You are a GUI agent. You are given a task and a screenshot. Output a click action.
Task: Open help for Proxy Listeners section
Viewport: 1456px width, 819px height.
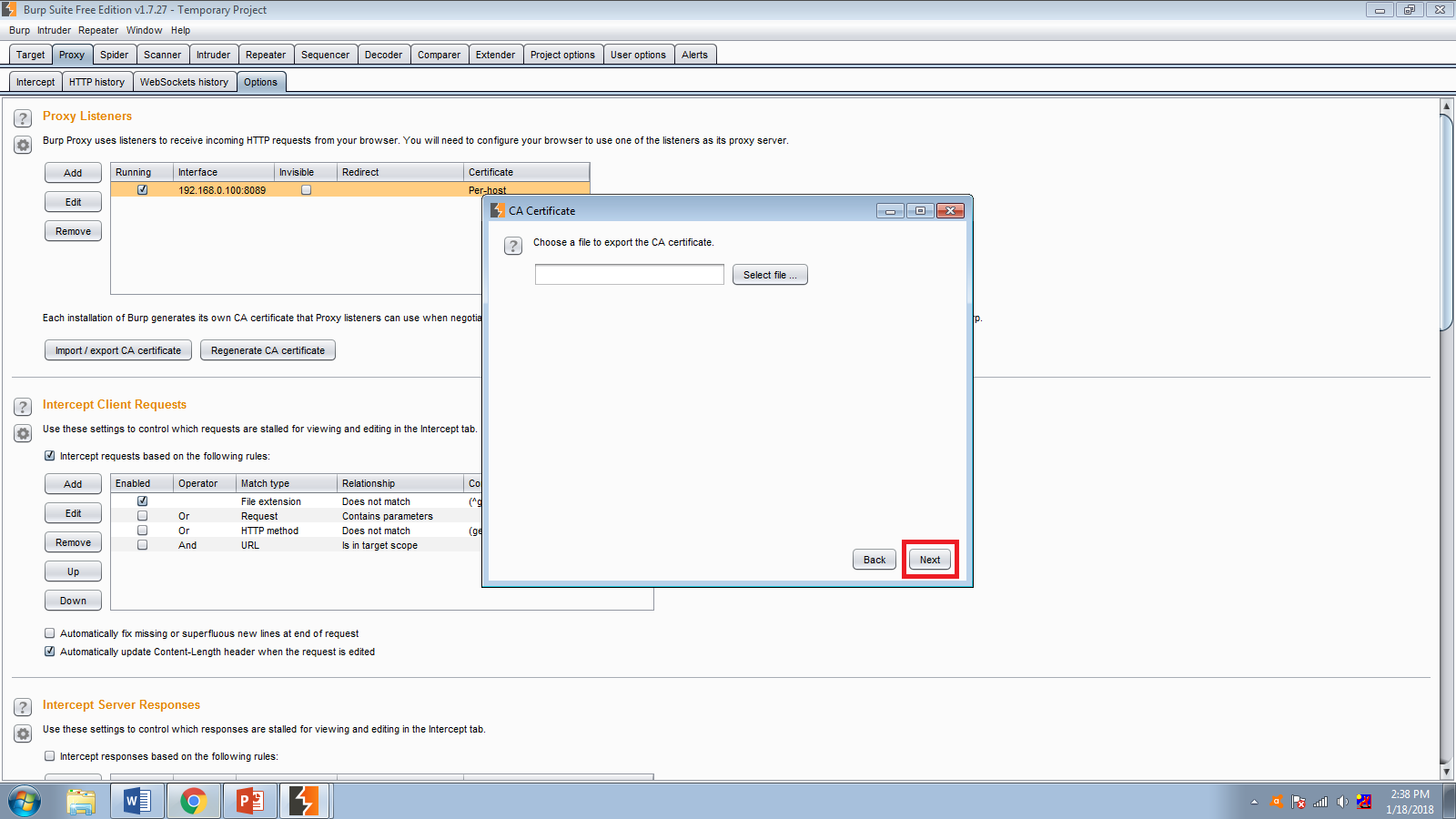coord(23,118)
